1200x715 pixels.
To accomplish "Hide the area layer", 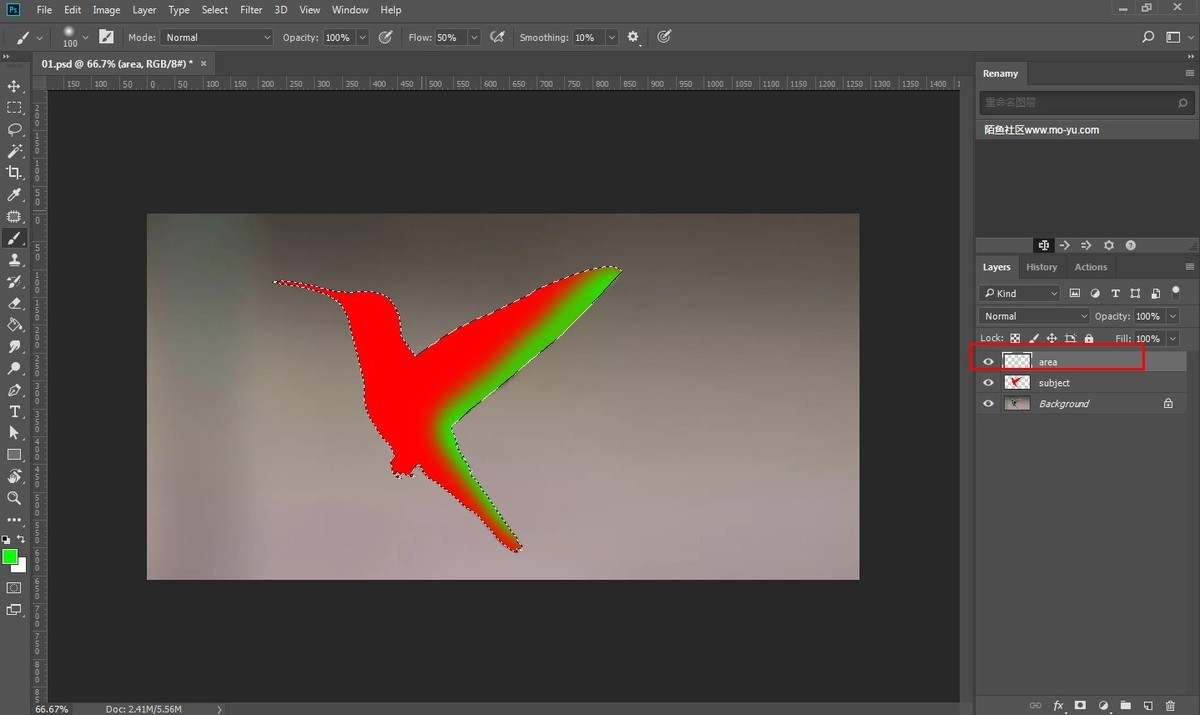I will [x=988, y=362].
